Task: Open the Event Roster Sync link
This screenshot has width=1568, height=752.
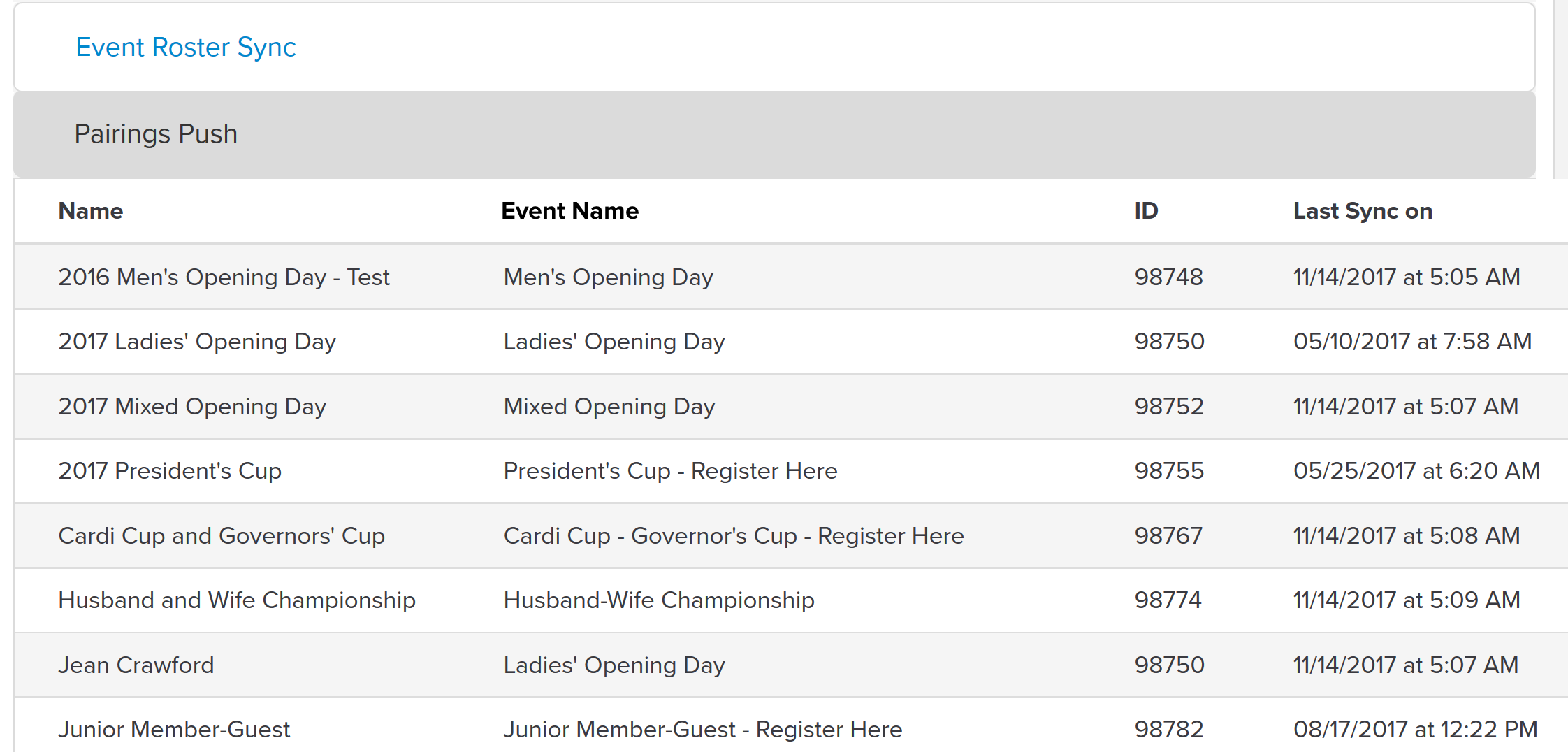Action: [x=186, y=48]
